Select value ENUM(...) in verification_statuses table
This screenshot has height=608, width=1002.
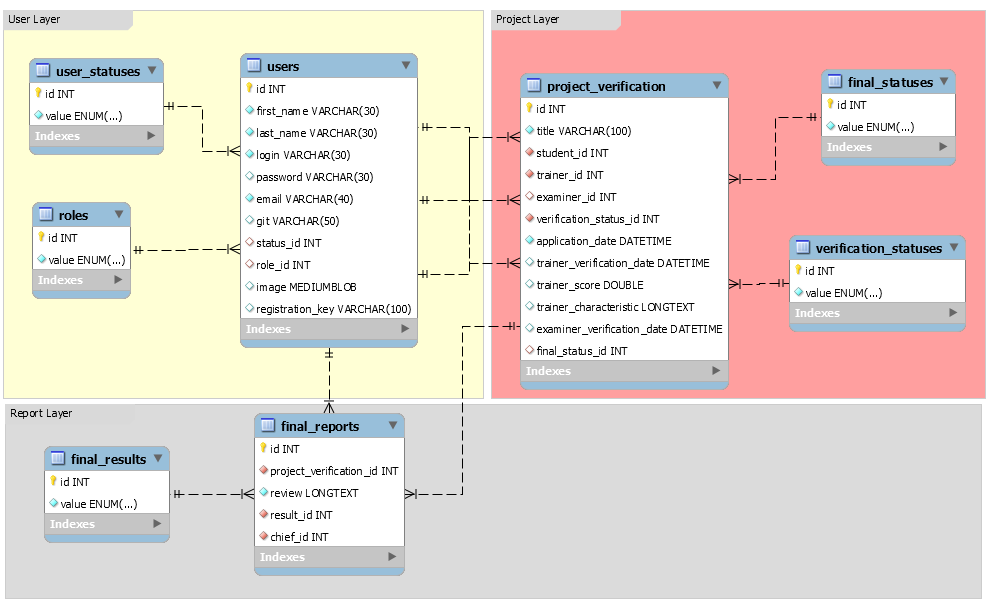coord(877,292)
